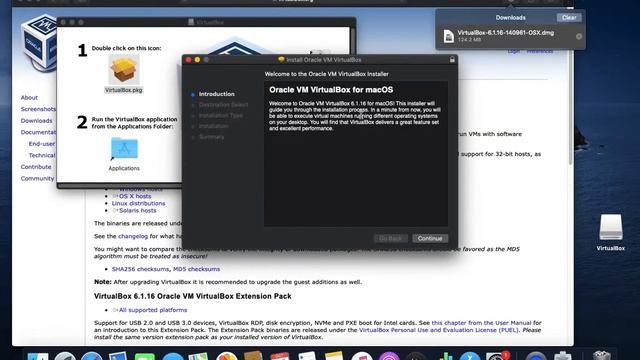Open All supported platforms extension pack link
Image resolution: width=640 pixels, height=360 pixels.
pyautogui.click(x=153, y=310)
